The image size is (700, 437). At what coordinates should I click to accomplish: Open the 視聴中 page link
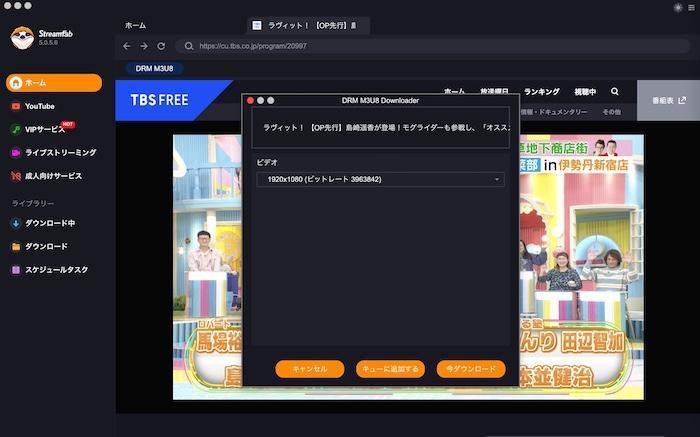[x=585, y=92]
